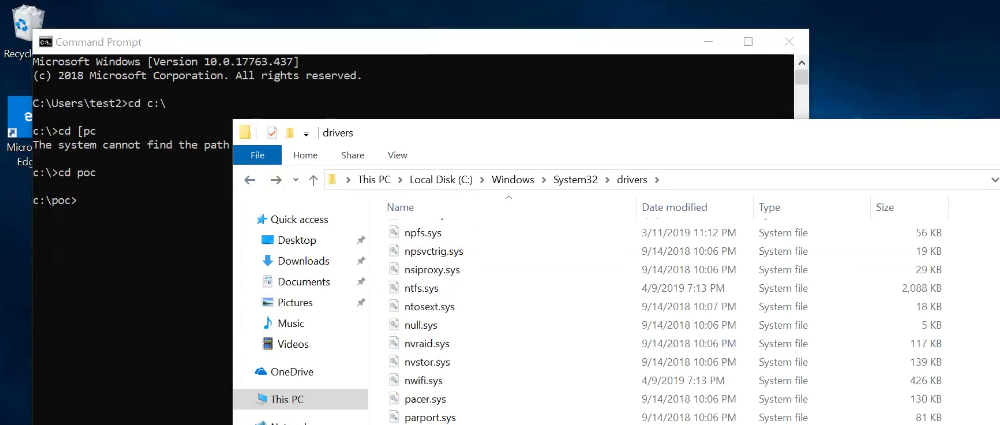Sort by Date modified column header

(x=675, y=207)
